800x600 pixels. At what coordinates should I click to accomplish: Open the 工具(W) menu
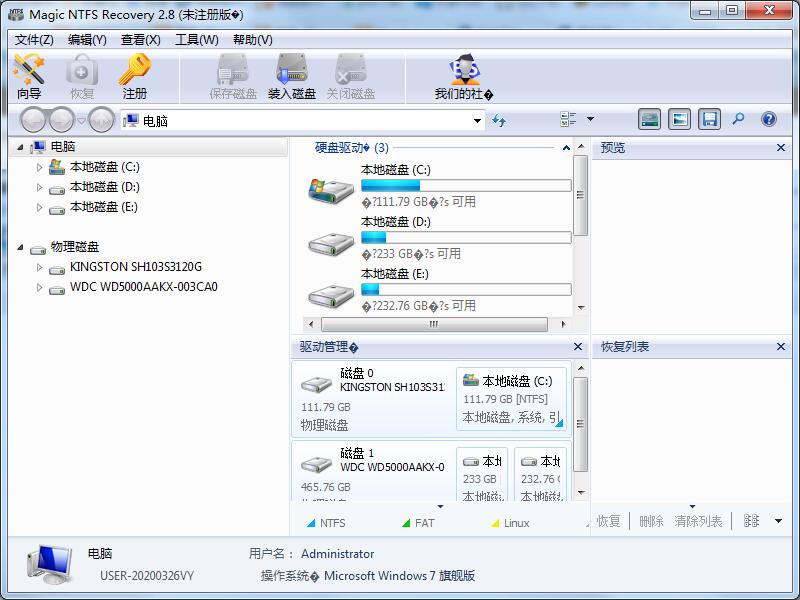point(196,40)
